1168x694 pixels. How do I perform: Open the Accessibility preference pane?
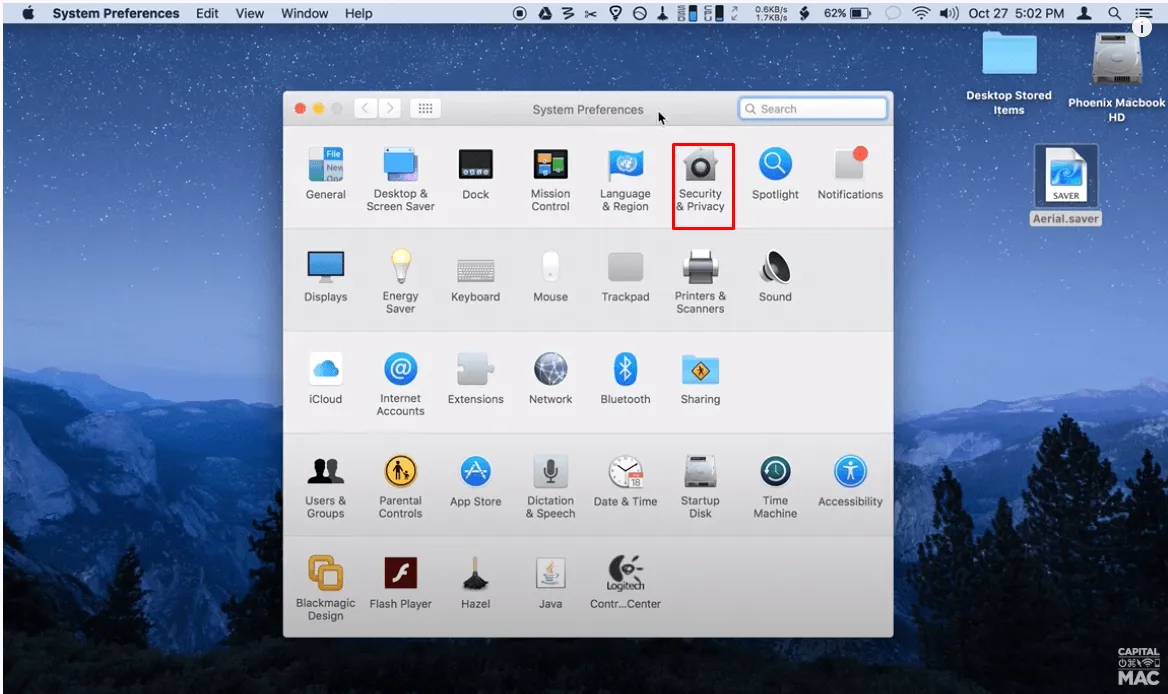click(850, 481)
